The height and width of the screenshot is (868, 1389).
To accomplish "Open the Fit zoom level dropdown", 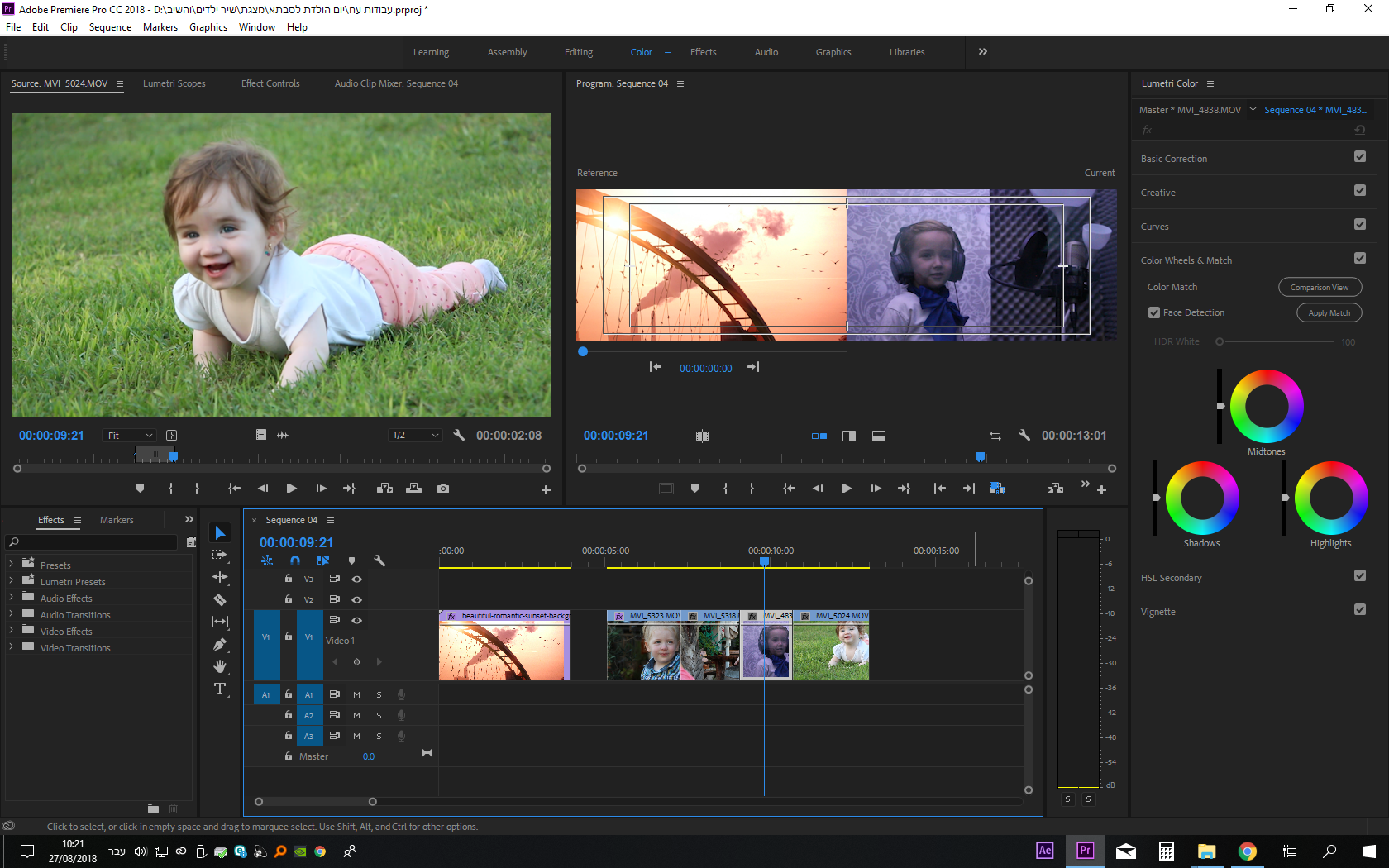I will coord(130,436).
